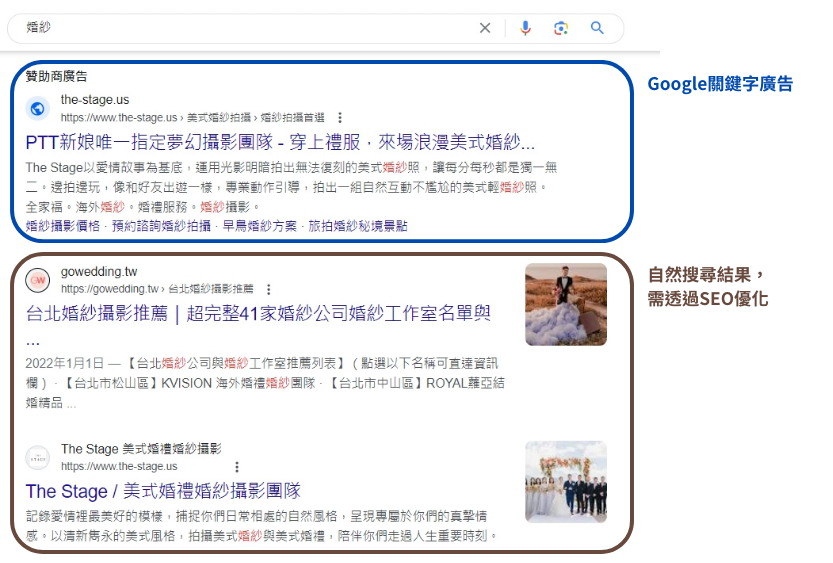Click the couple photo thumbnail for gowedding.tw

pyautogui.click(x=566, y=304)
